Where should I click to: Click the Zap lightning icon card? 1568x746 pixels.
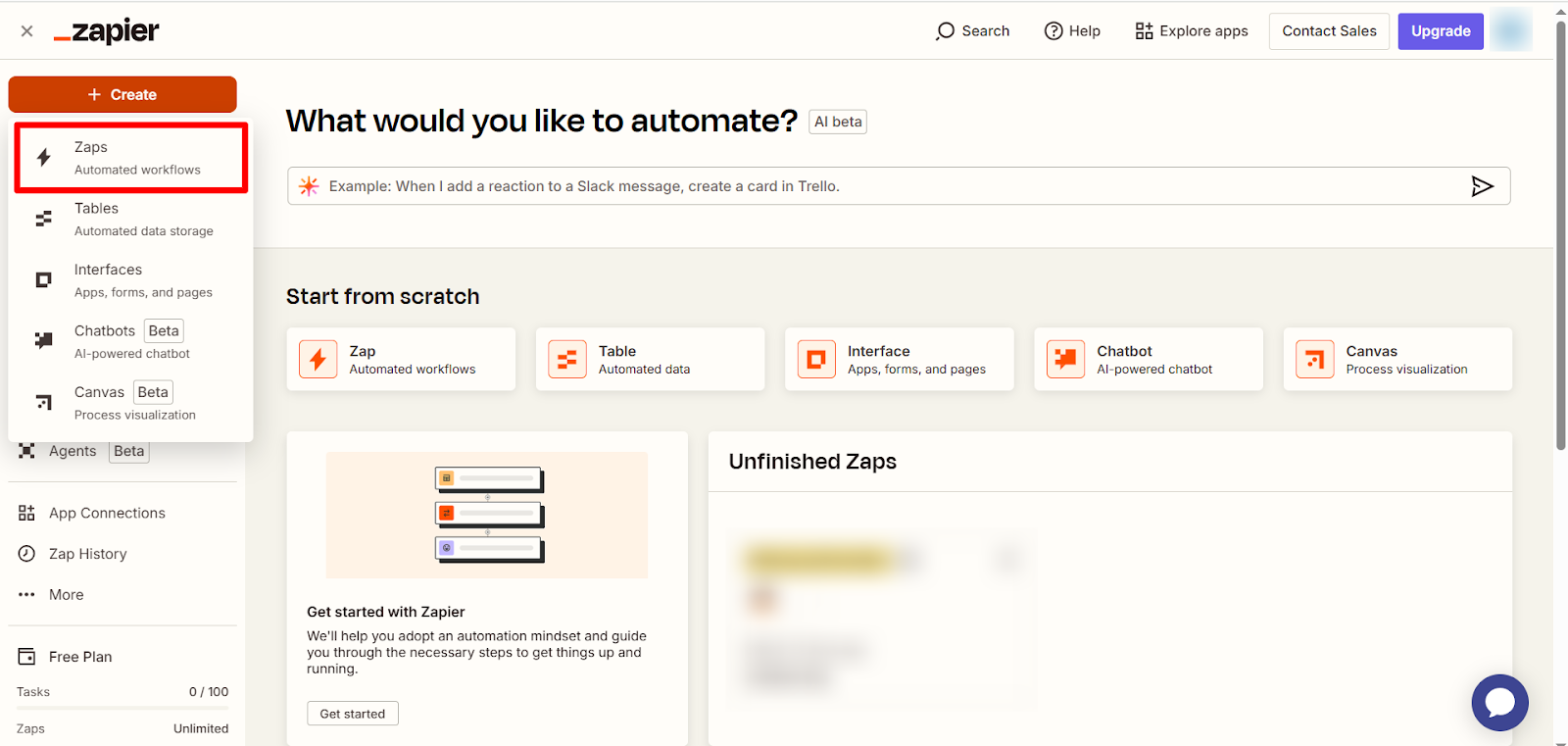click(x=318, y=360)
